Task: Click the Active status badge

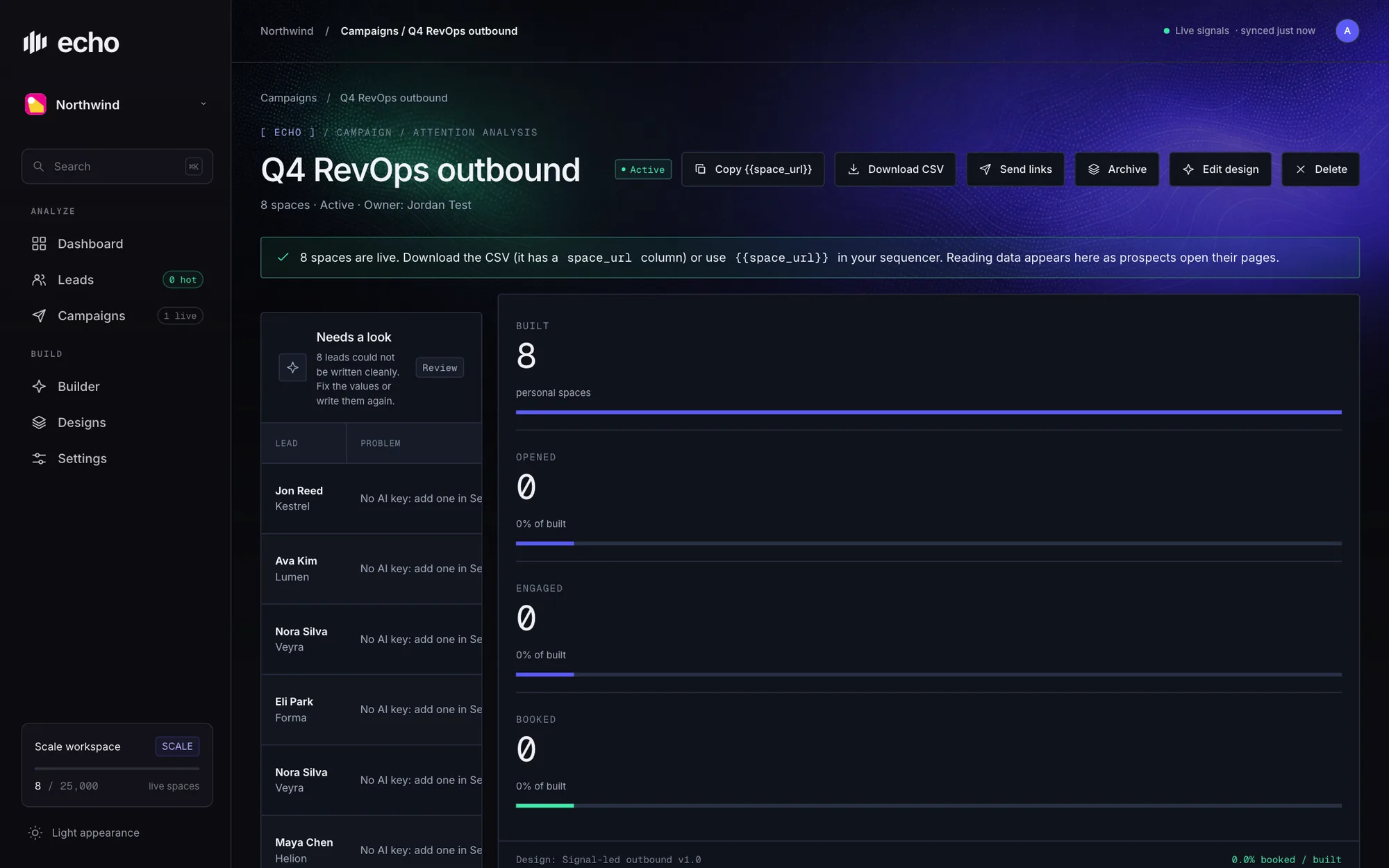Action: click(x=643, y=169)
